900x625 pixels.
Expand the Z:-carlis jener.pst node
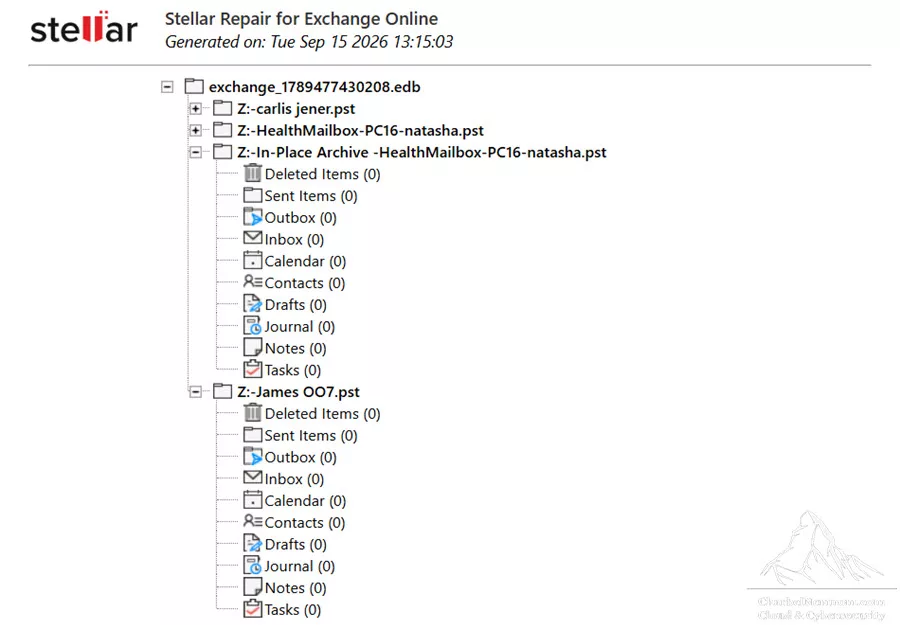[x=196, y=109]
